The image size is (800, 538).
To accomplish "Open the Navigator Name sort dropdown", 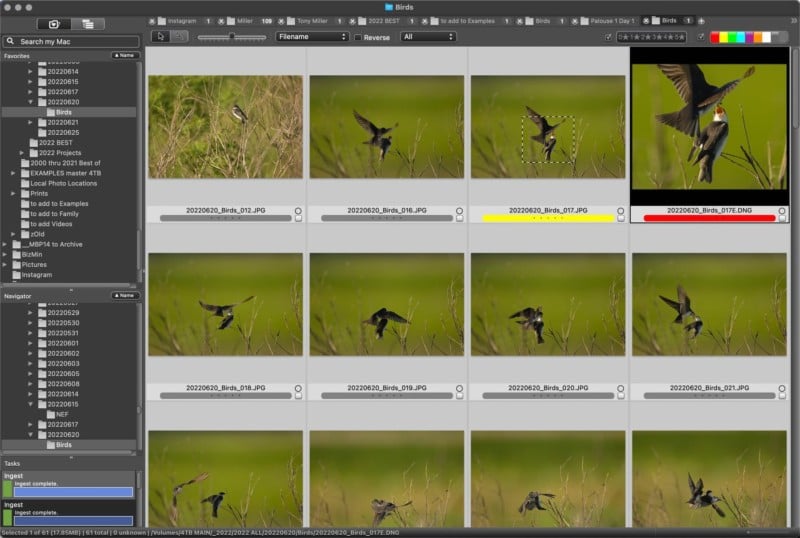I will pos(124,296).
